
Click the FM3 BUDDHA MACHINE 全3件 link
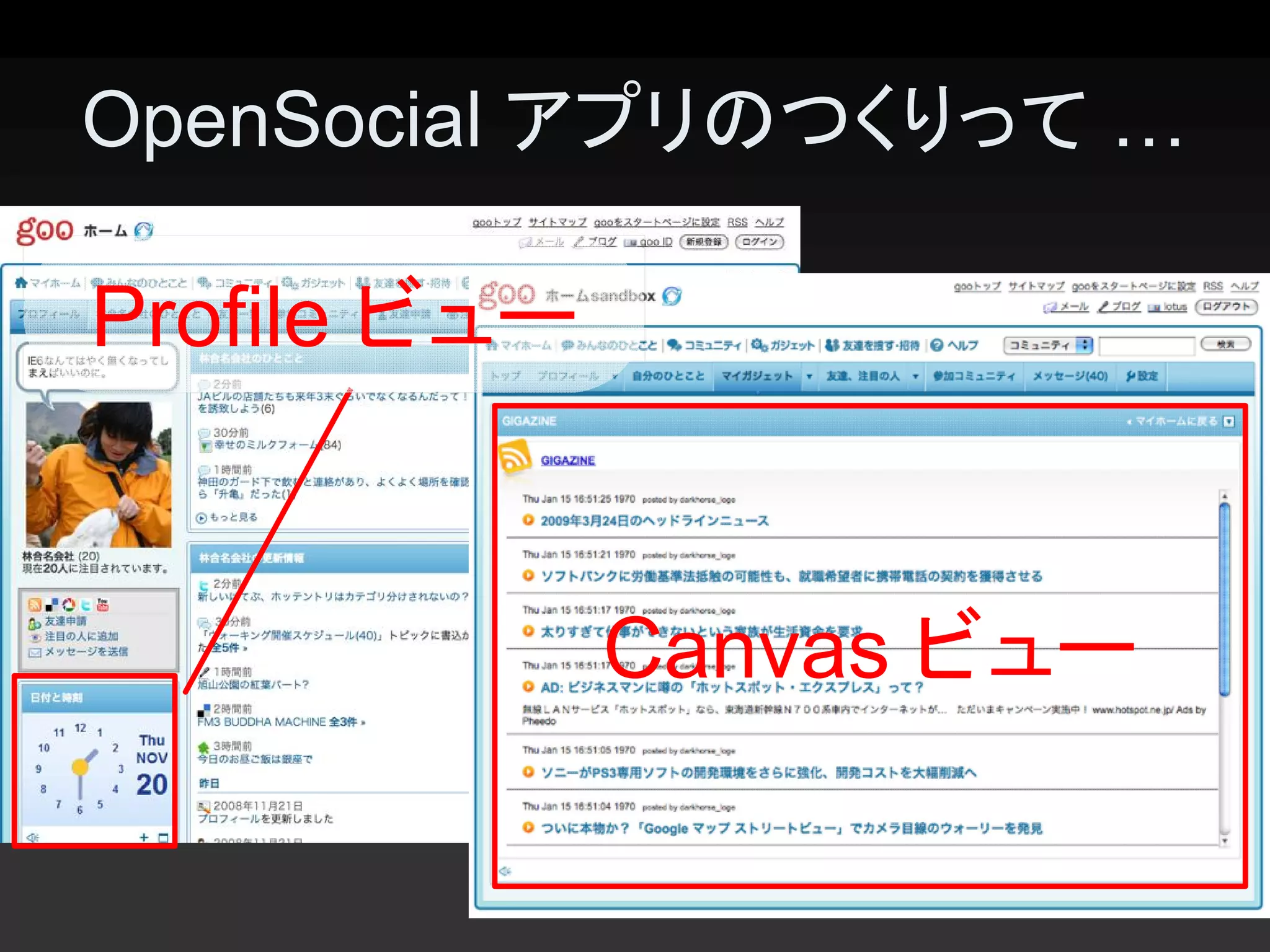point(281,722)
